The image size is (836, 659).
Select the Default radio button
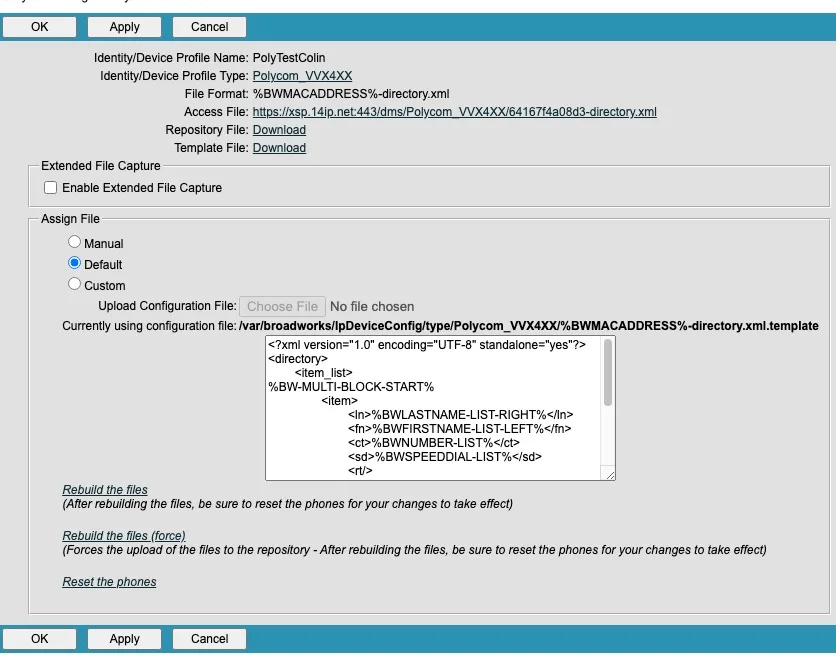[75, 263]
